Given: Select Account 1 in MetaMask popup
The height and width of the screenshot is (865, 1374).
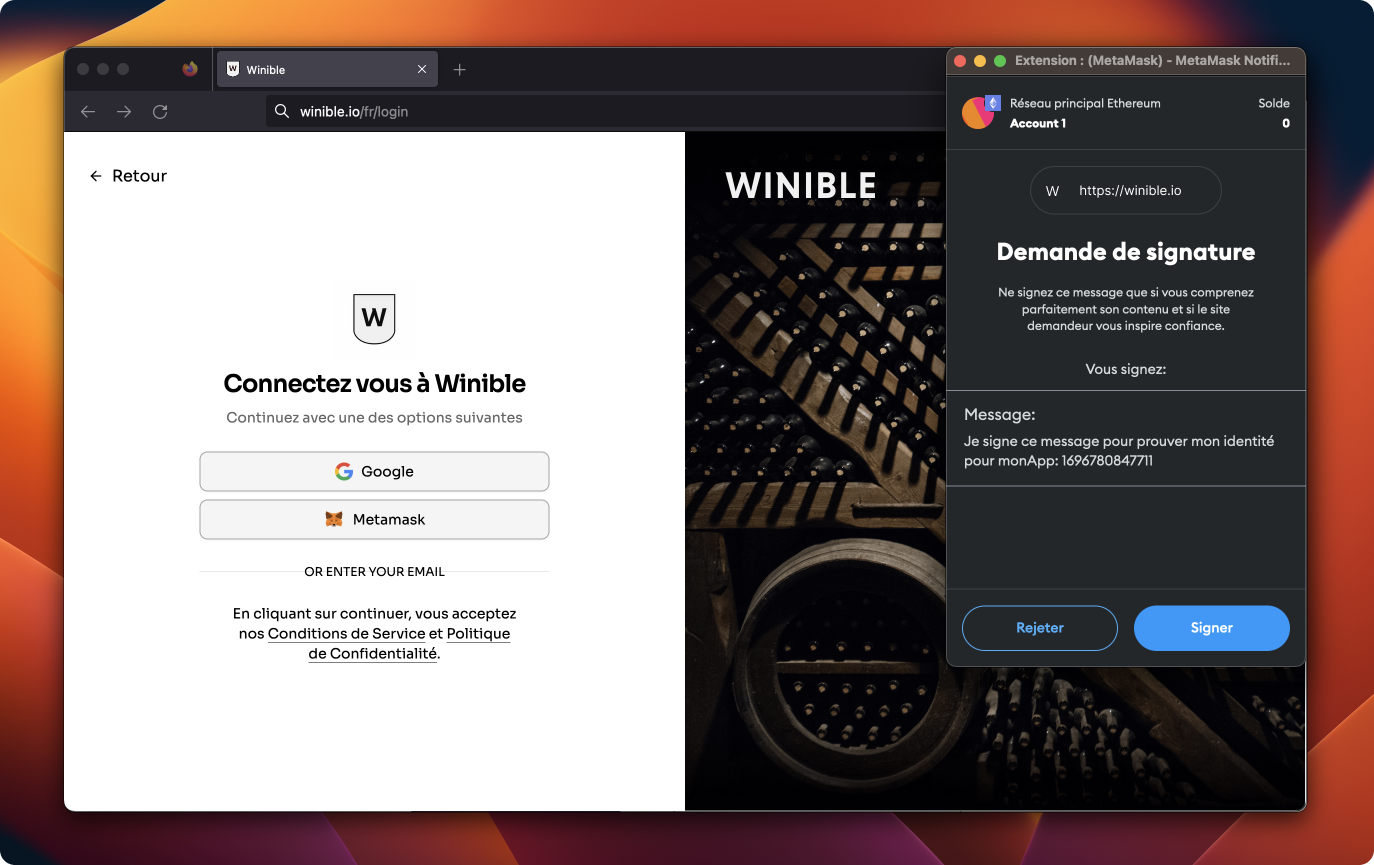Looking at the screenshot, I should pyautogui.click(x=1038, y=123).
